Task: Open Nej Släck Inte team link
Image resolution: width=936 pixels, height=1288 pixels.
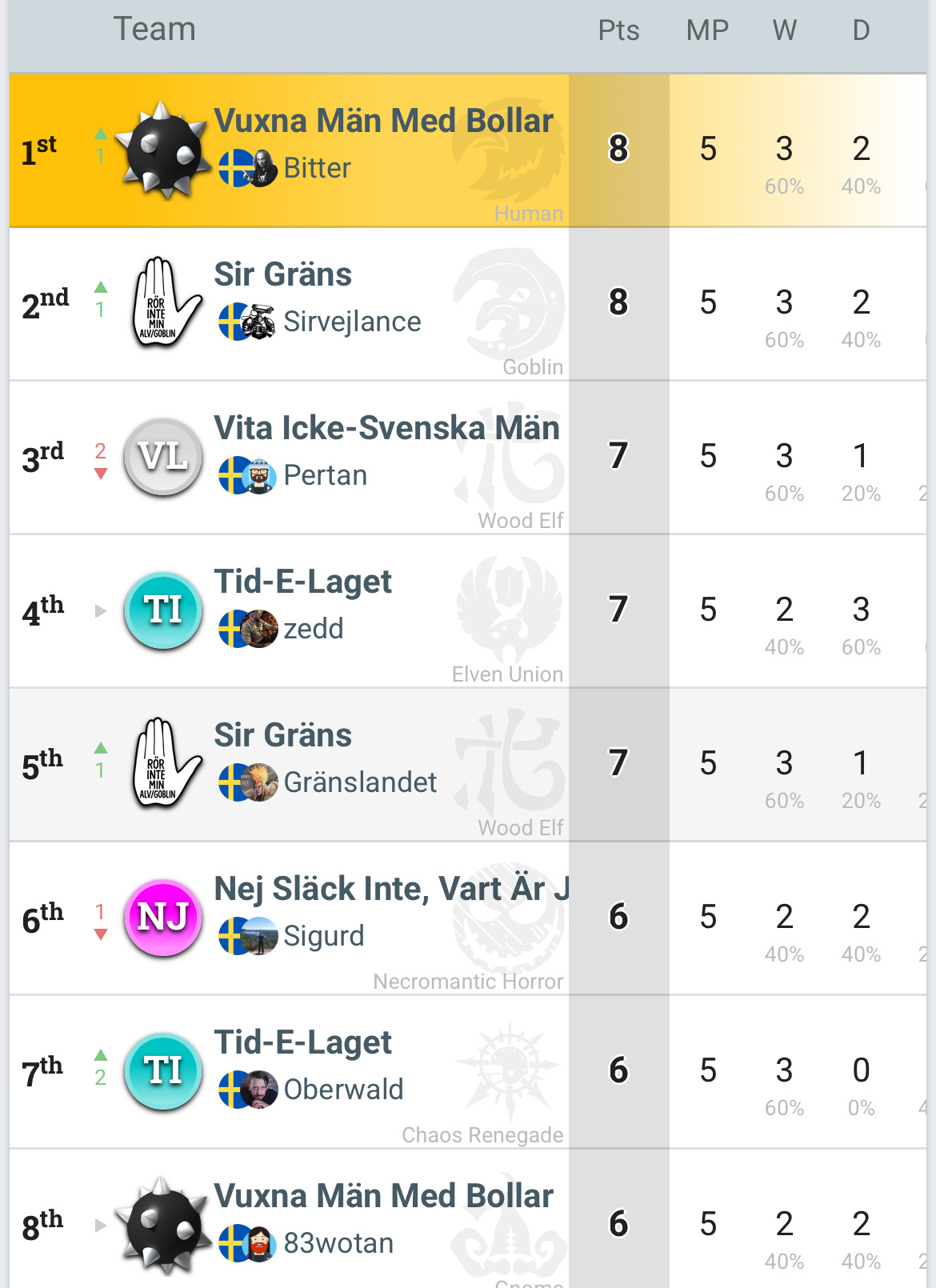Action: point(391,889)
